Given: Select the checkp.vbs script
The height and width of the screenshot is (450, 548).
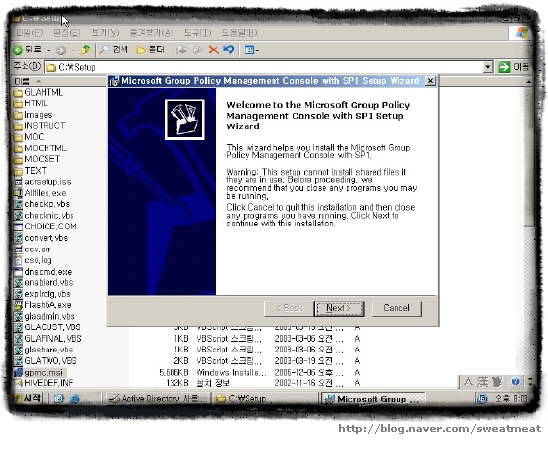Looking at the screenshot, I should point(42,204).
